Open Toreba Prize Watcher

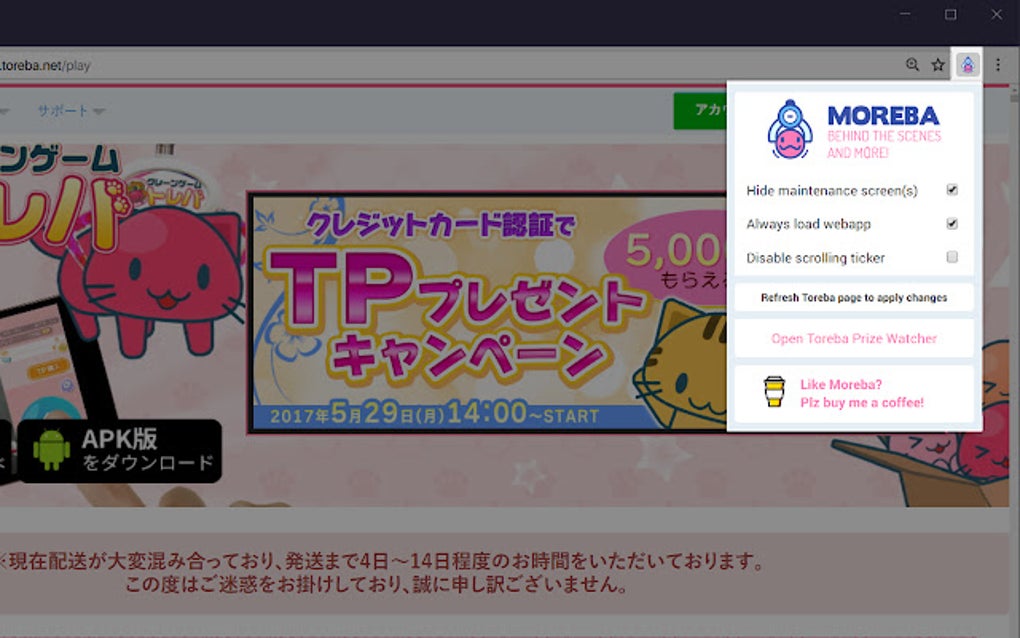tap(853, 338)
